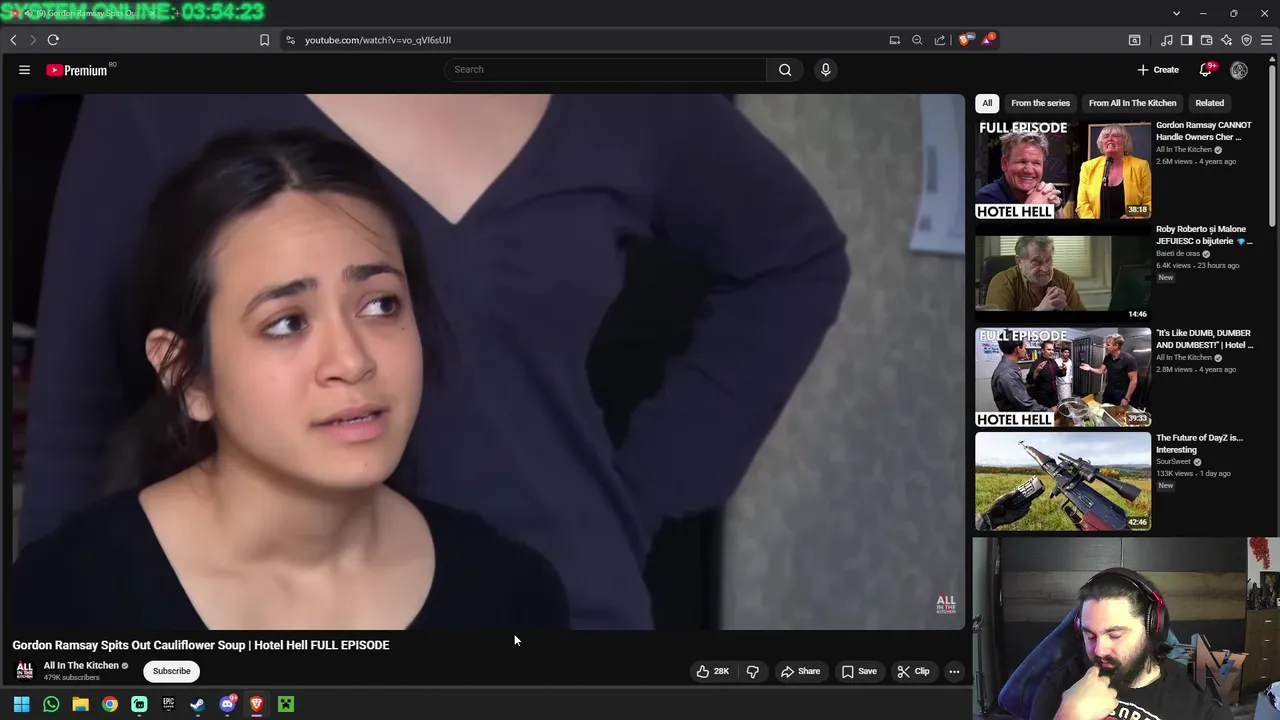
Task: Go back in browser
Action: [13, 40]
